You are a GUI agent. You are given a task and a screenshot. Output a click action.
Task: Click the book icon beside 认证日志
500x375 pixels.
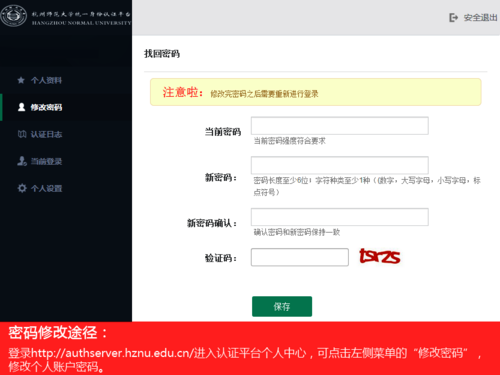[22, 134]
